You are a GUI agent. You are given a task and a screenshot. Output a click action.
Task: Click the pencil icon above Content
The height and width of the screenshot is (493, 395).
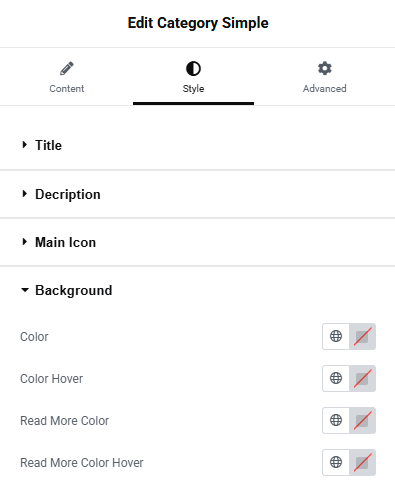tap(67, 68)
